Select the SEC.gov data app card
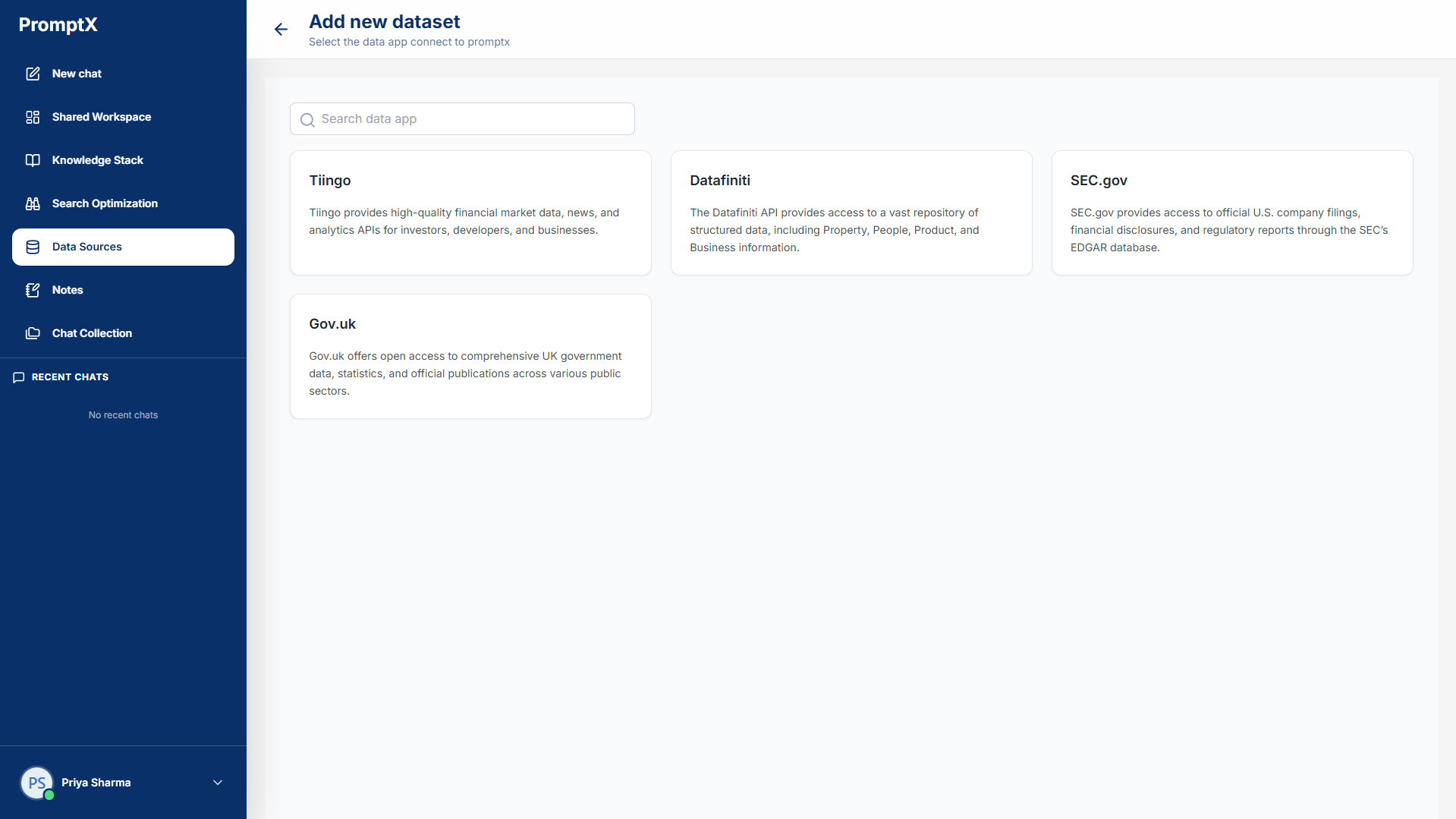The height and width of the screenshot is (819, 1456). [x=1231, y=213]
